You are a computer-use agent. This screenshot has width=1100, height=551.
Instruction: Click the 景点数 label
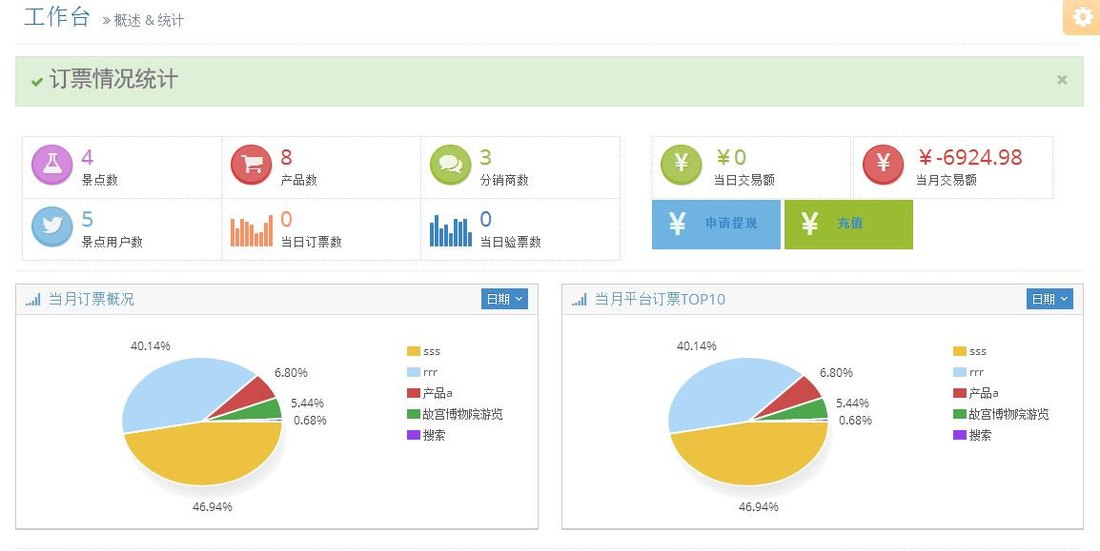point(100,180)
